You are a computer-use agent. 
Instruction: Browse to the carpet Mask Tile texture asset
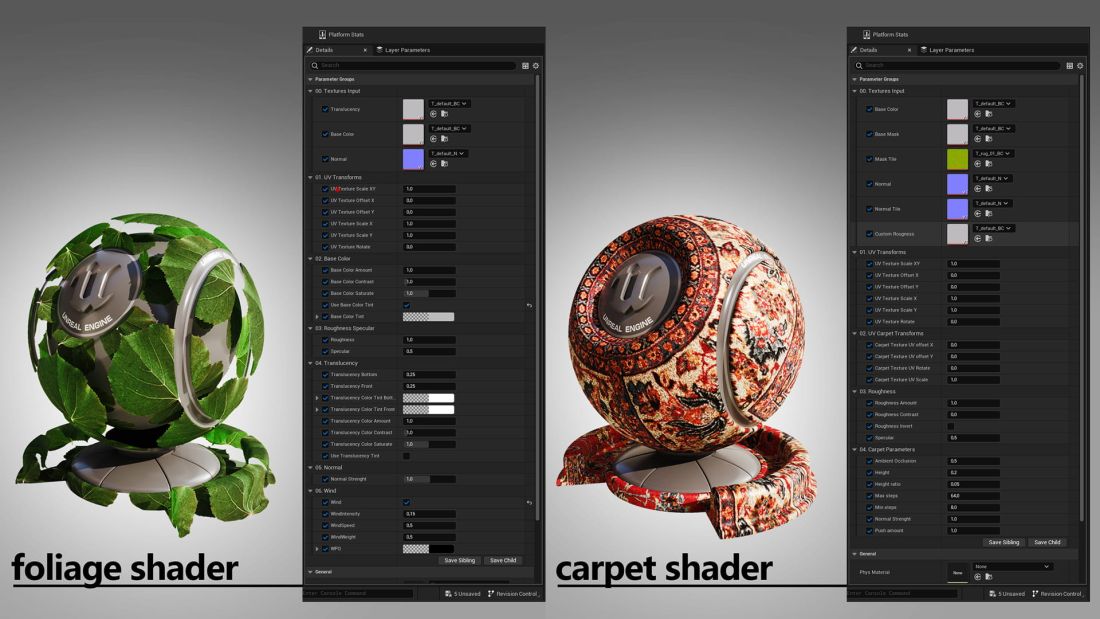point(988,164)
